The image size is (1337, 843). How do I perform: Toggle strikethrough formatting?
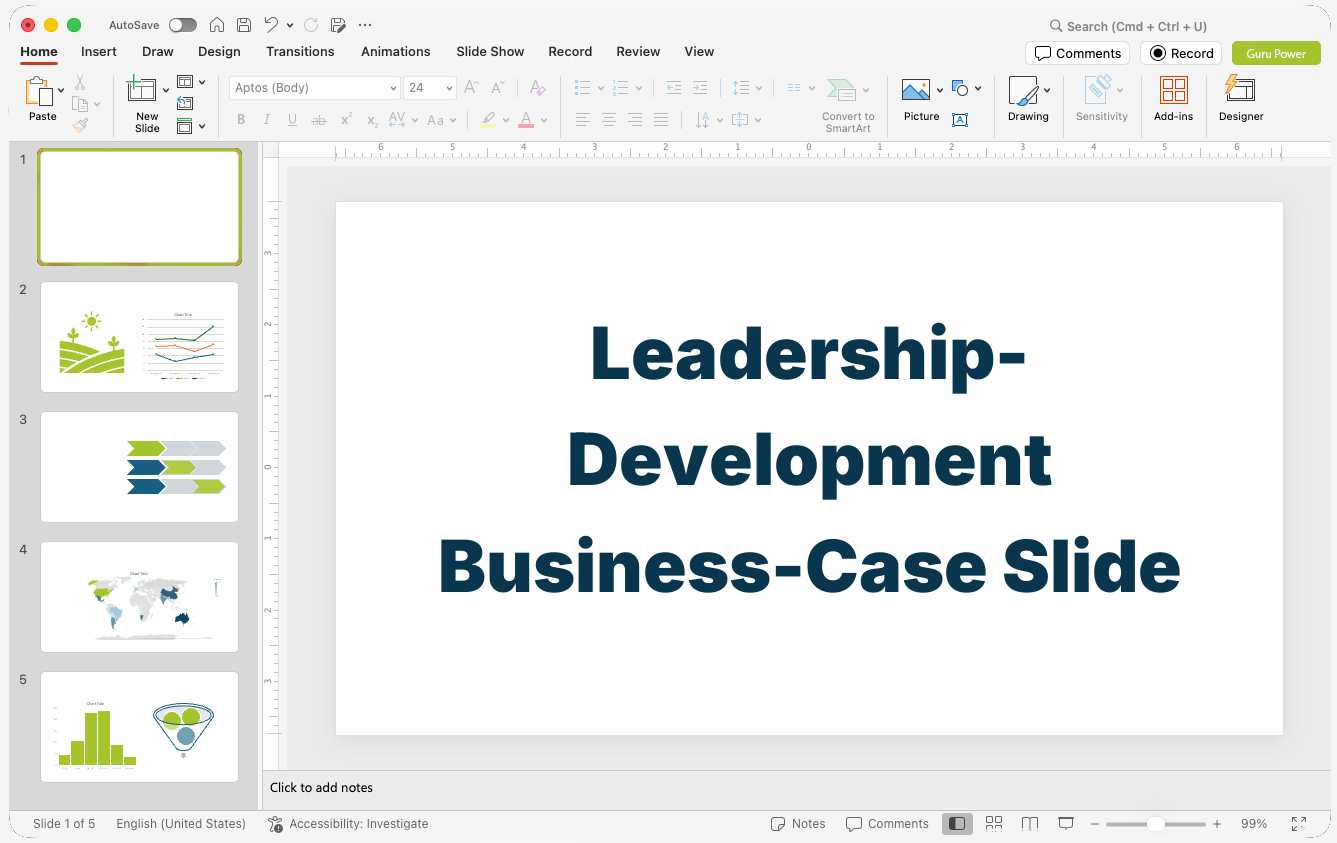pyautogui.click(x=319, y=120)
